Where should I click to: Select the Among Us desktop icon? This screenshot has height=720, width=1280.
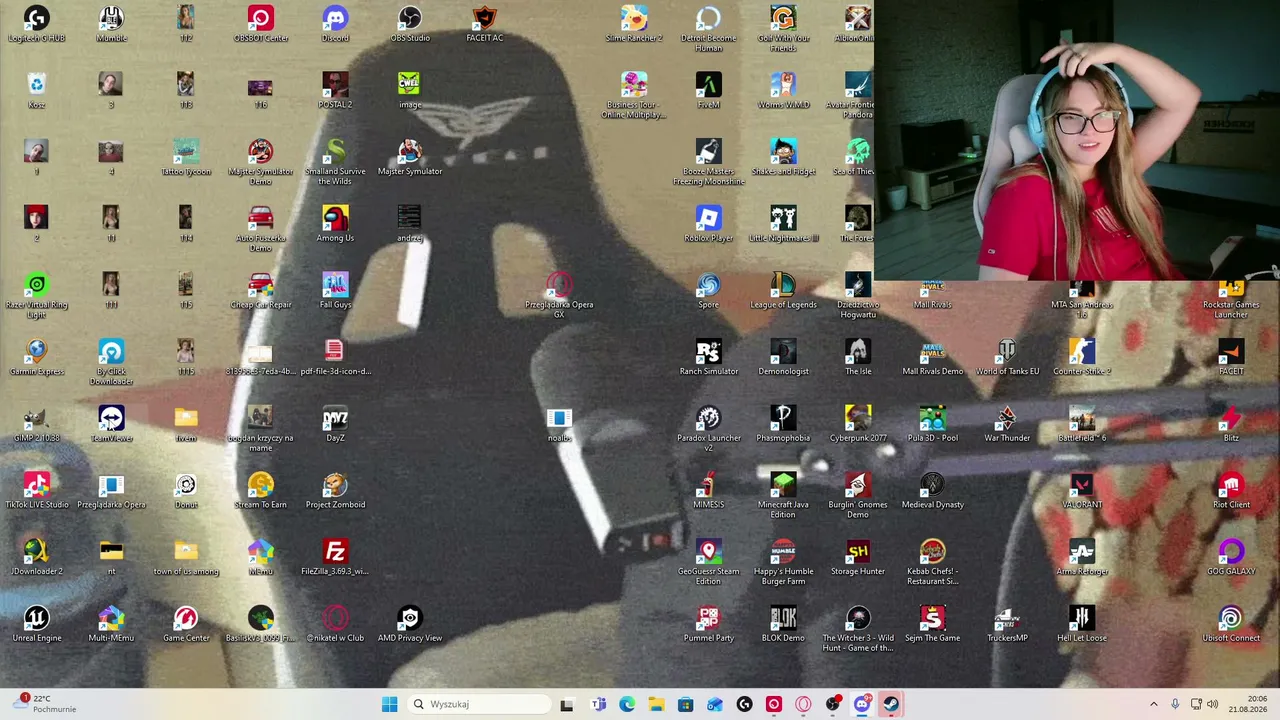point(335,225)
